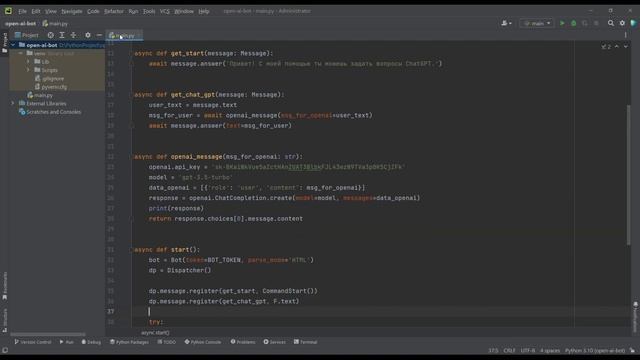Expand the Scripts folder

pyautogui.click(x=29, y=70)
